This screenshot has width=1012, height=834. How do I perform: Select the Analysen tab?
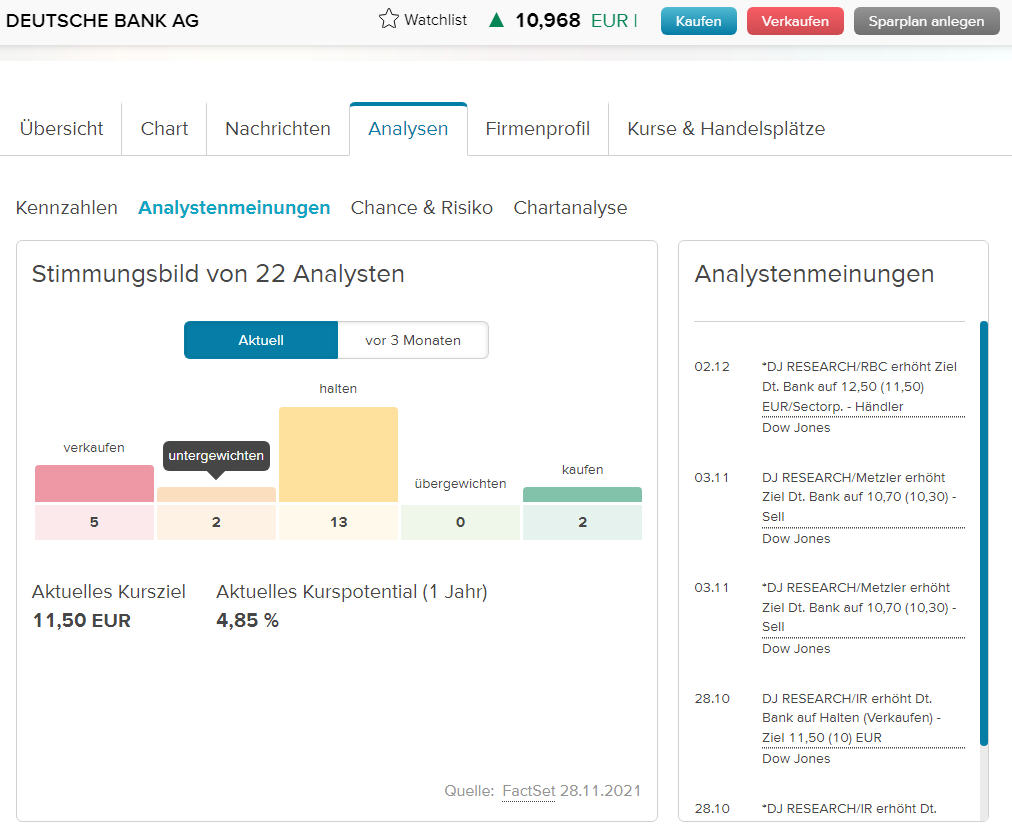click(x=408, y=128)
